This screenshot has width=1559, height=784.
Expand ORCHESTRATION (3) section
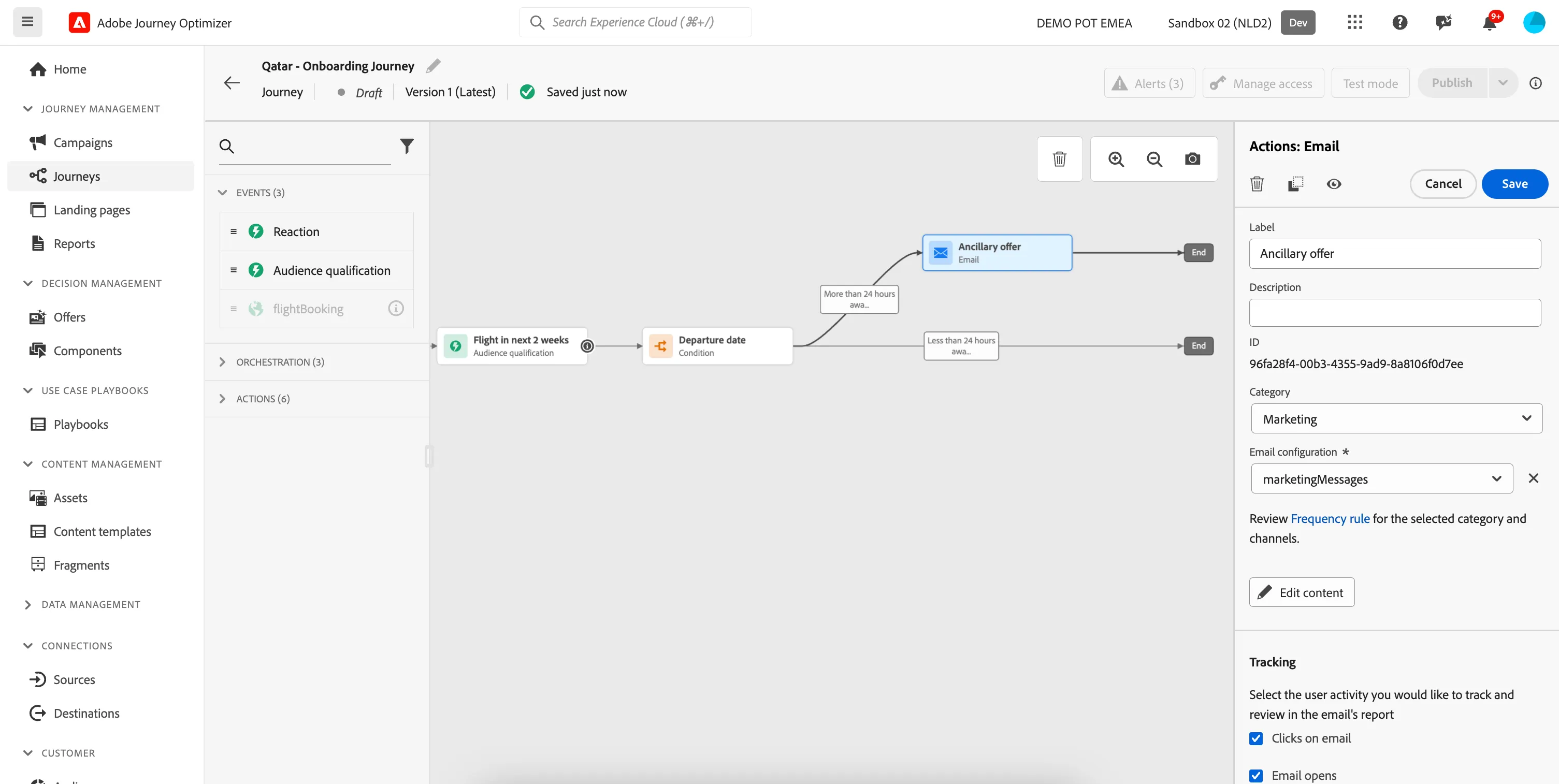(222, 362)
